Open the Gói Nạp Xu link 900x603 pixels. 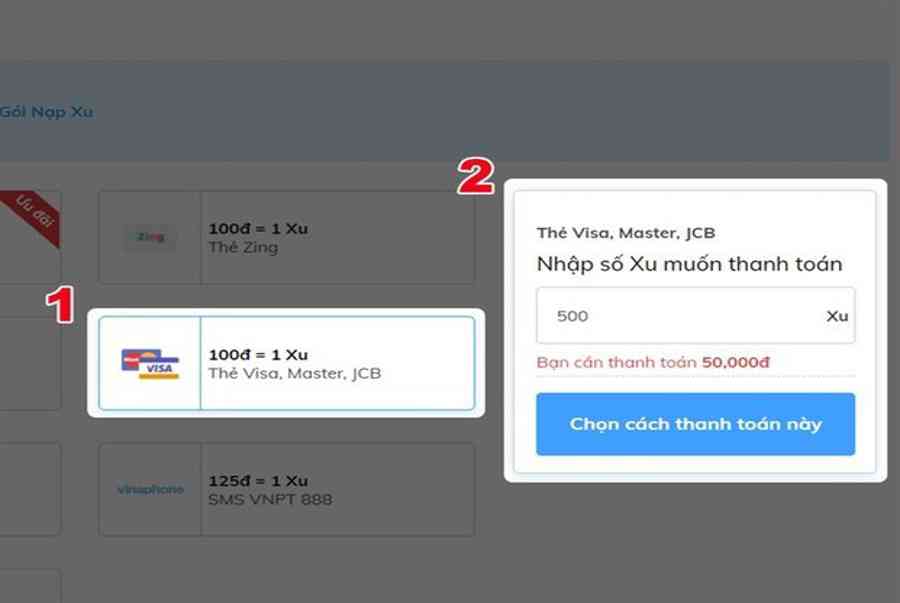(46, 112)
